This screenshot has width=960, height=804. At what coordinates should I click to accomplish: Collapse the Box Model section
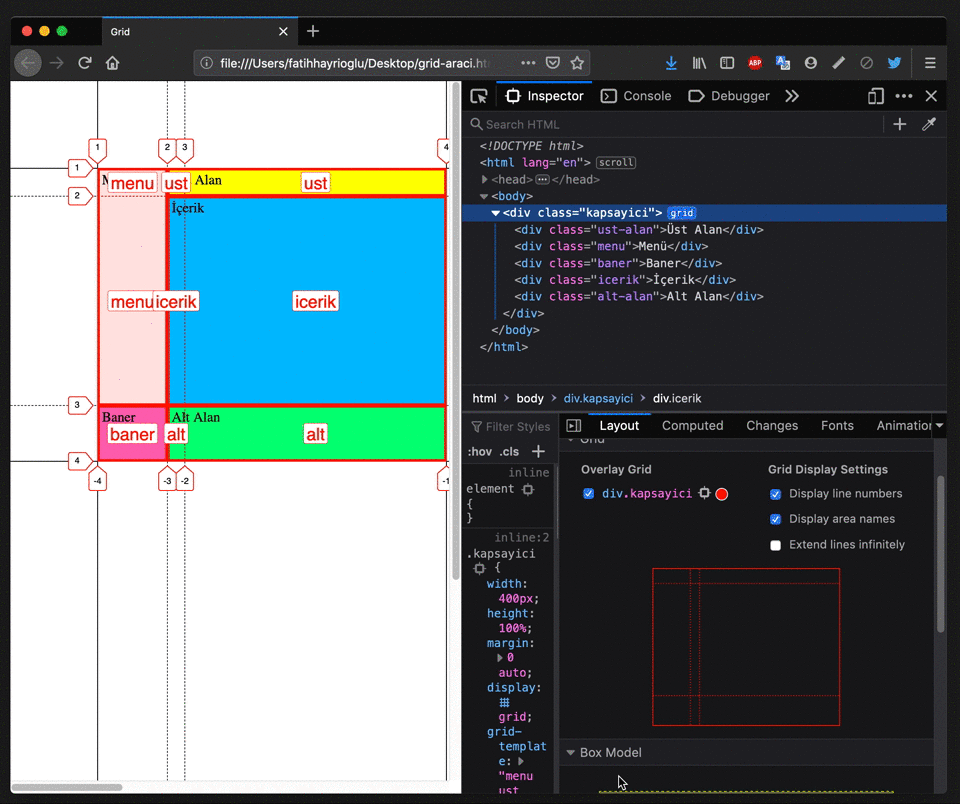point(570,752)
